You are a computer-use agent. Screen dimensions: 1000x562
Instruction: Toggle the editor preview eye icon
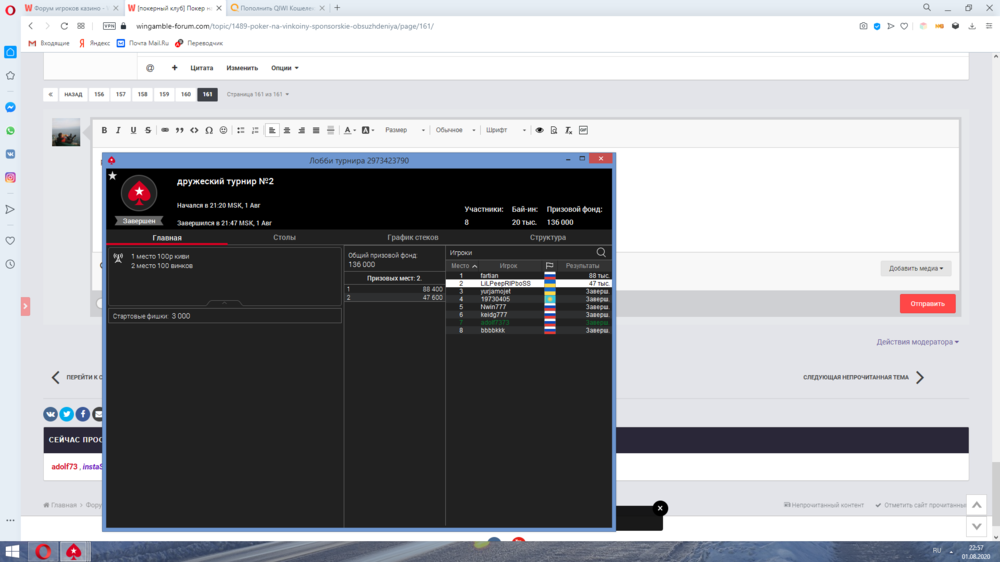(539, 130)
